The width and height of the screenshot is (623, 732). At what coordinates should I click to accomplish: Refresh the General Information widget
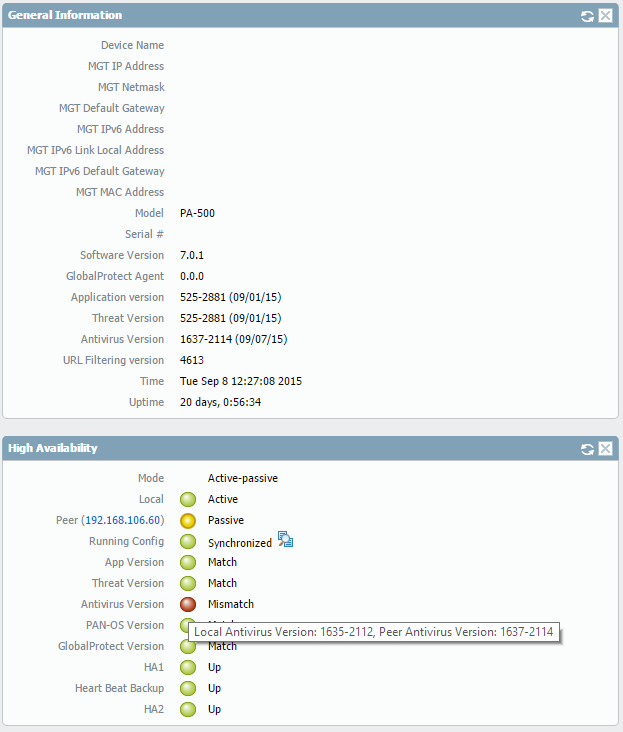(587, 16)
